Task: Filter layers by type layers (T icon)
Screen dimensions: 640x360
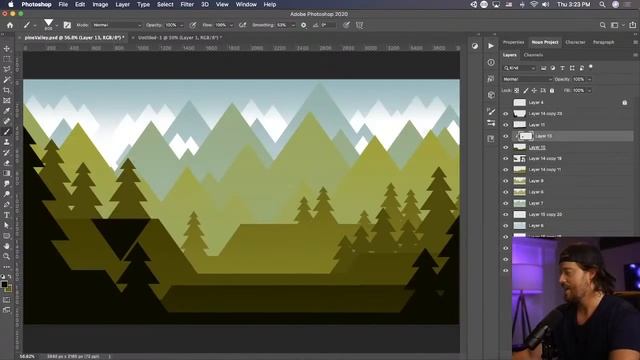Action: [x=562, y=68]
